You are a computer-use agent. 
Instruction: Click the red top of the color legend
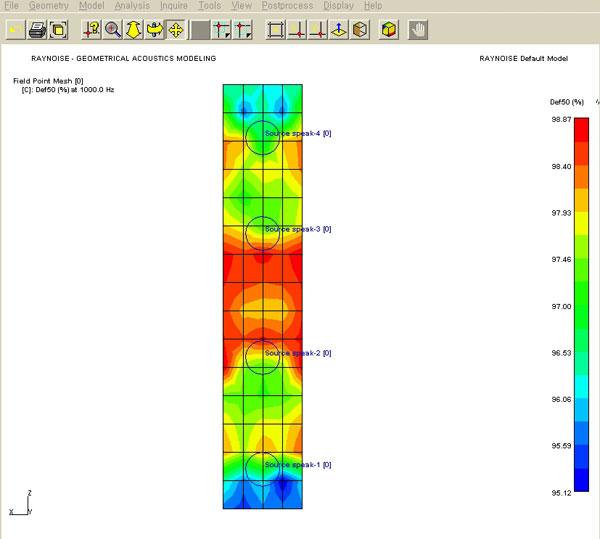pos(581,130)
